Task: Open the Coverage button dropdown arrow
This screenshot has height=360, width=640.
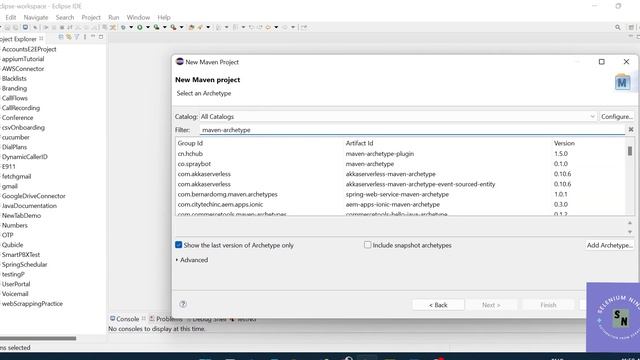Action: tap(164, 27)
